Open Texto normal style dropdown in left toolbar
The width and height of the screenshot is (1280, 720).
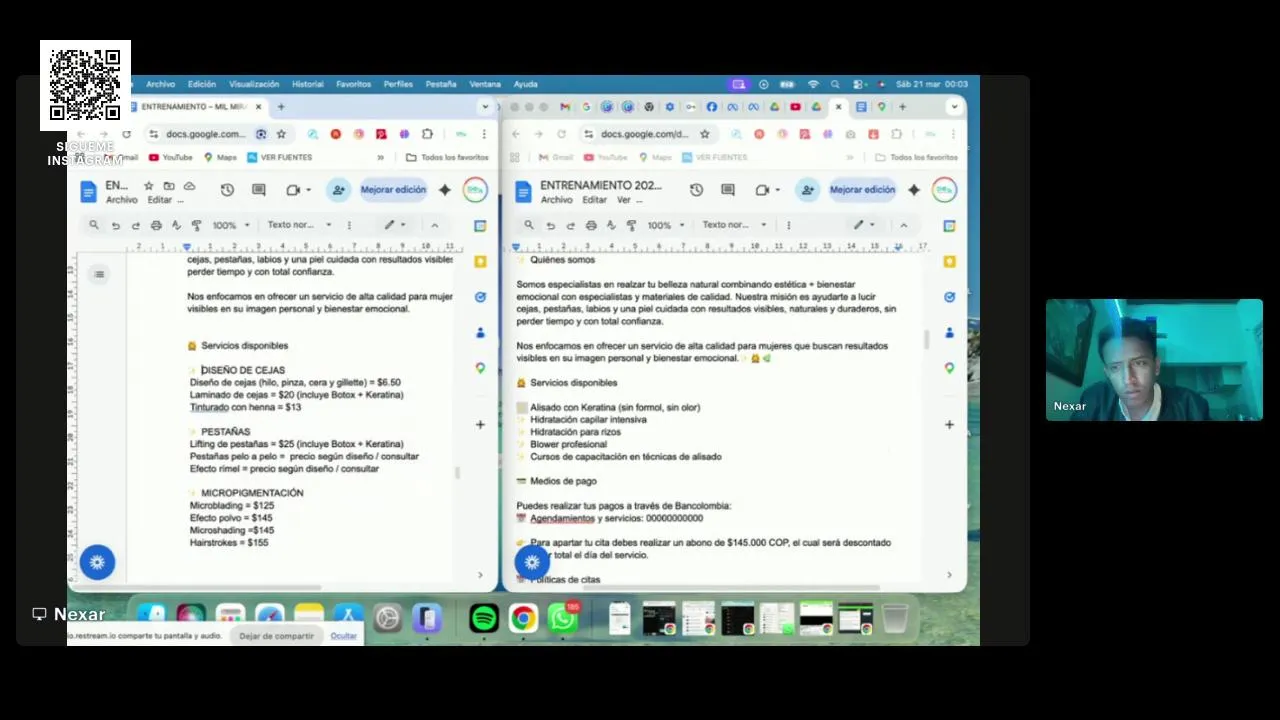pyautogui.click(x=300, y=225)
